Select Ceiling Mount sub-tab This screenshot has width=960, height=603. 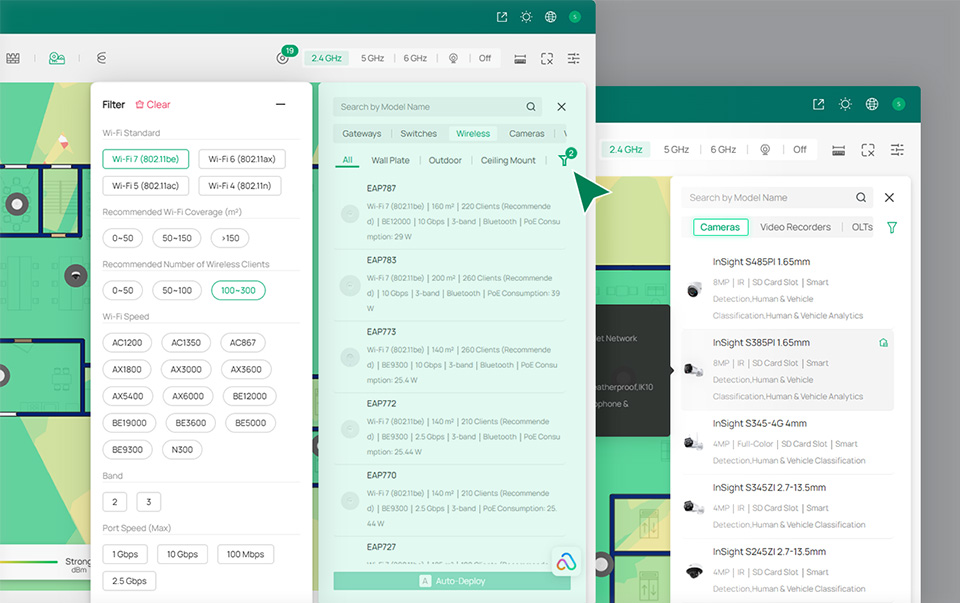pos(508,160)
